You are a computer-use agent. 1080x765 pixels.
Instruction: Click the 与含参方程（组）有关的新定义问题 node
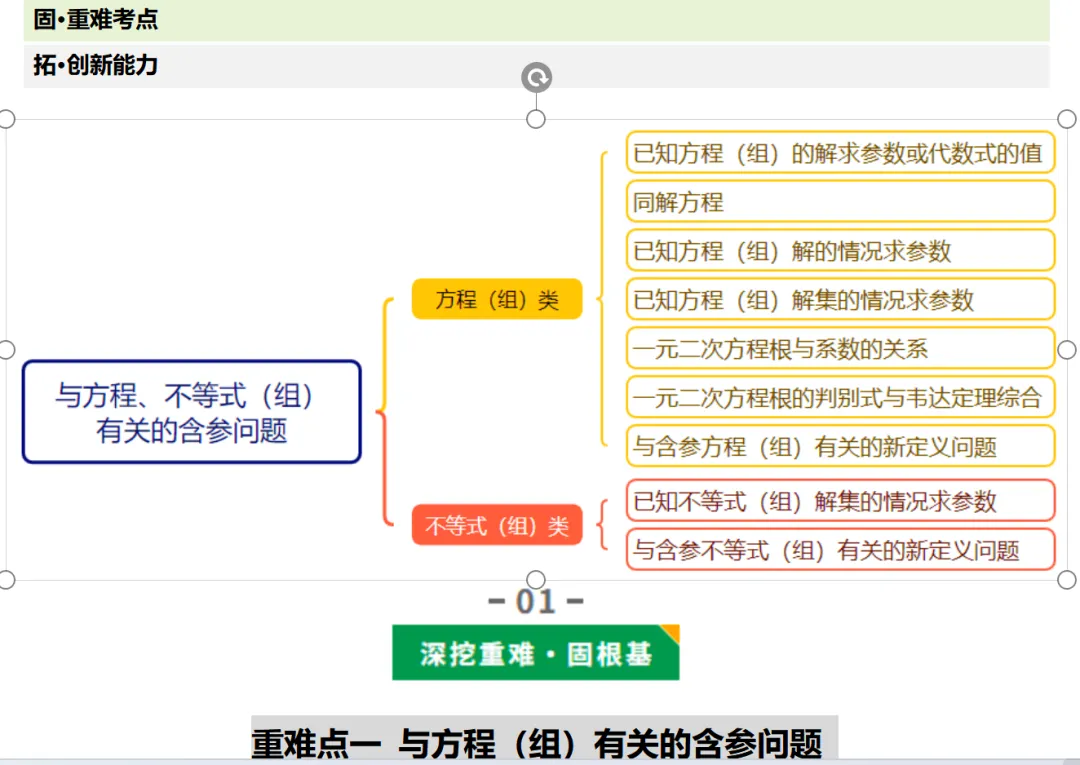point(840,447)
